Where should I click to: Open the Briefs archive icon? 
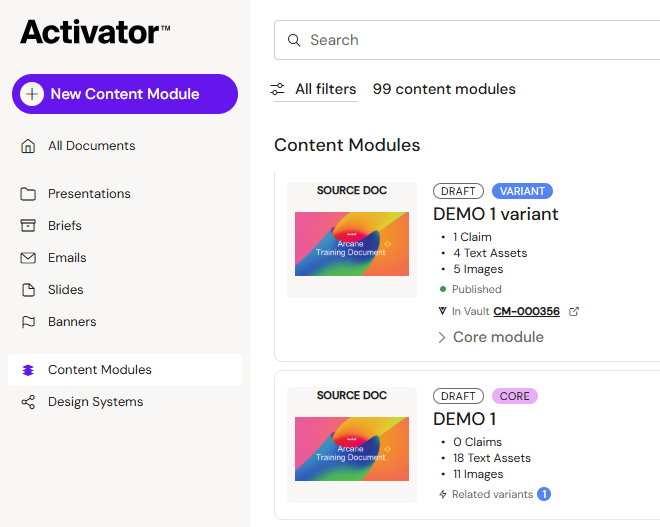click(x=28, y=226)
